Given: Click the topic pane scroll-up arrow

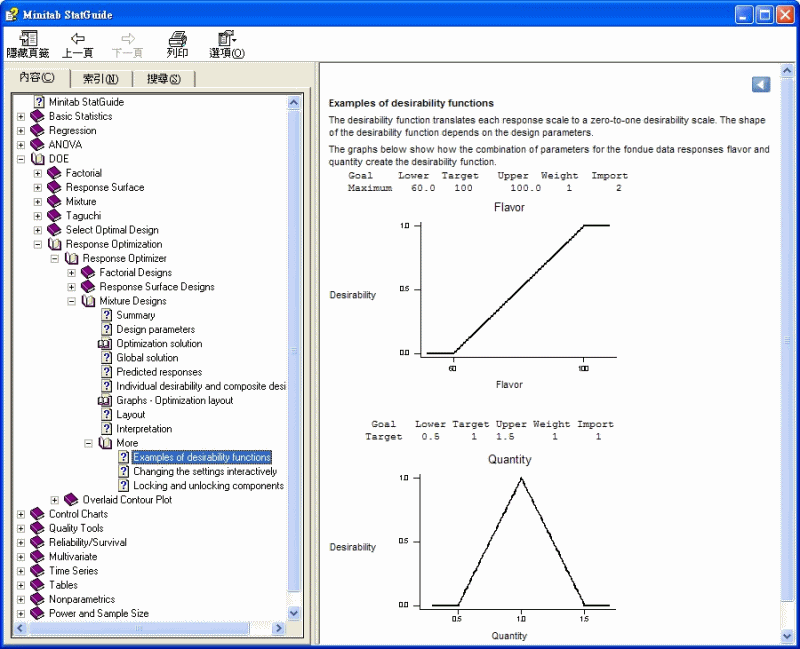Looking at the screenshot, I should coord(787,70).
